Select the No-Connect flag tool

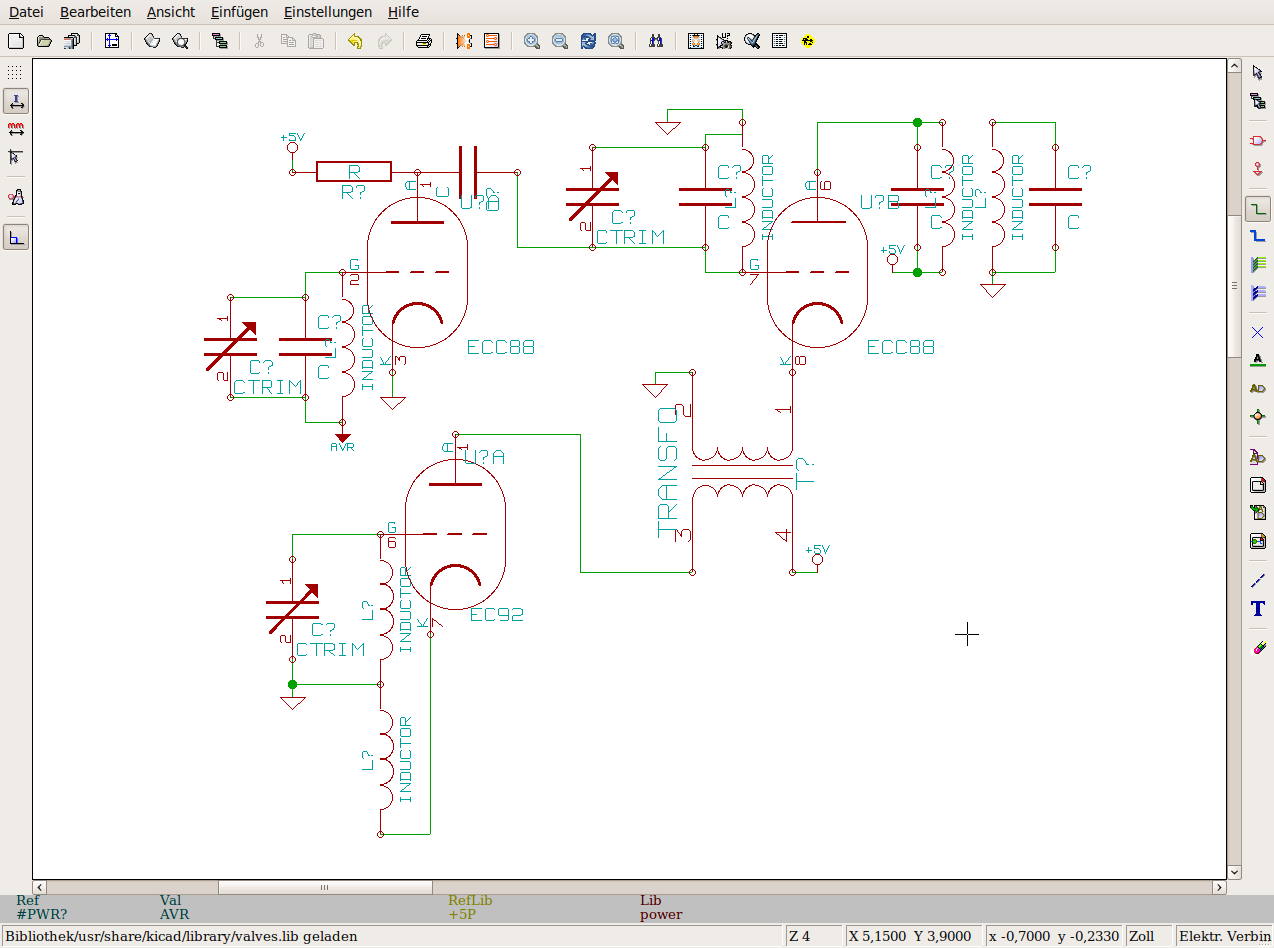1258,332
